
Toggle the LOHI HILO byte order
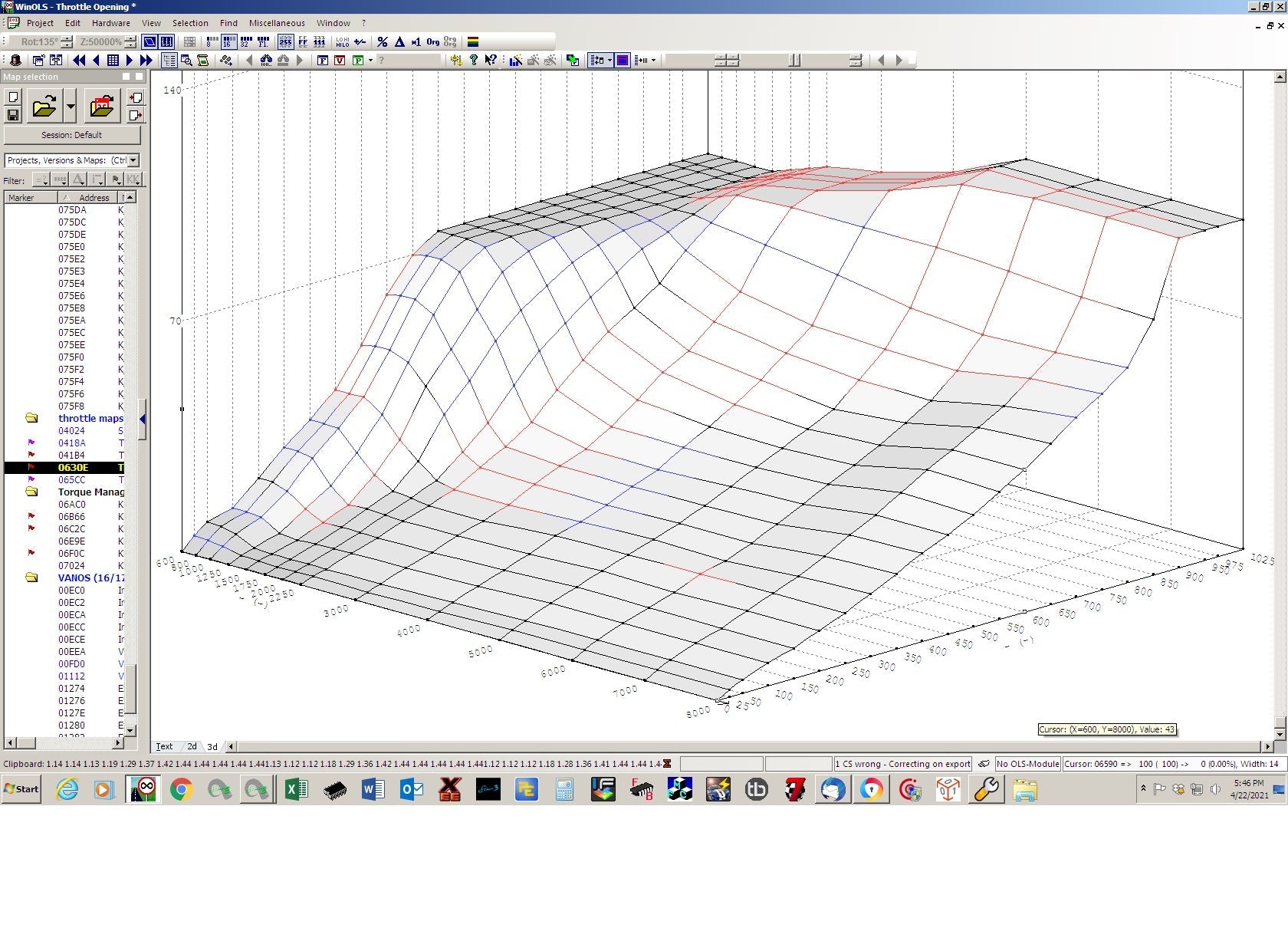click(x=343, y=42)
